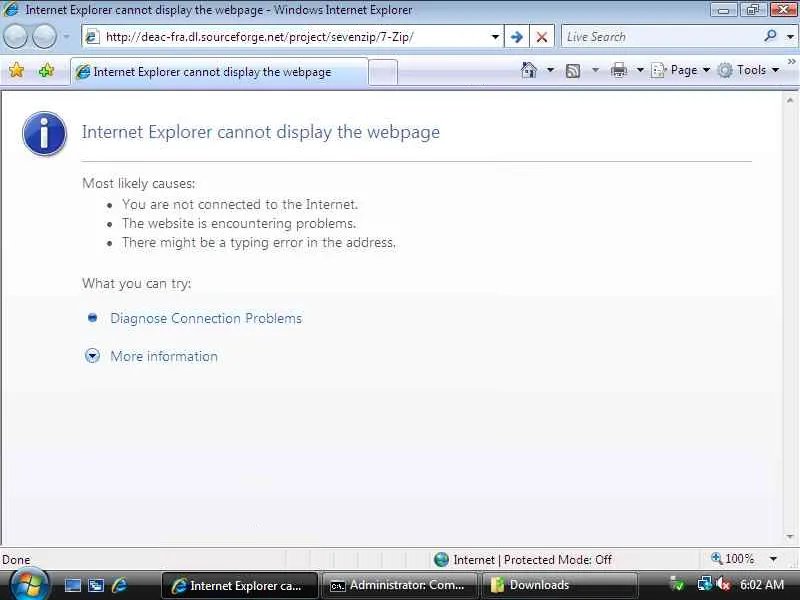Click the blue information icon
The width and height of the screenshot is (800, 600).
coord(45,134)
